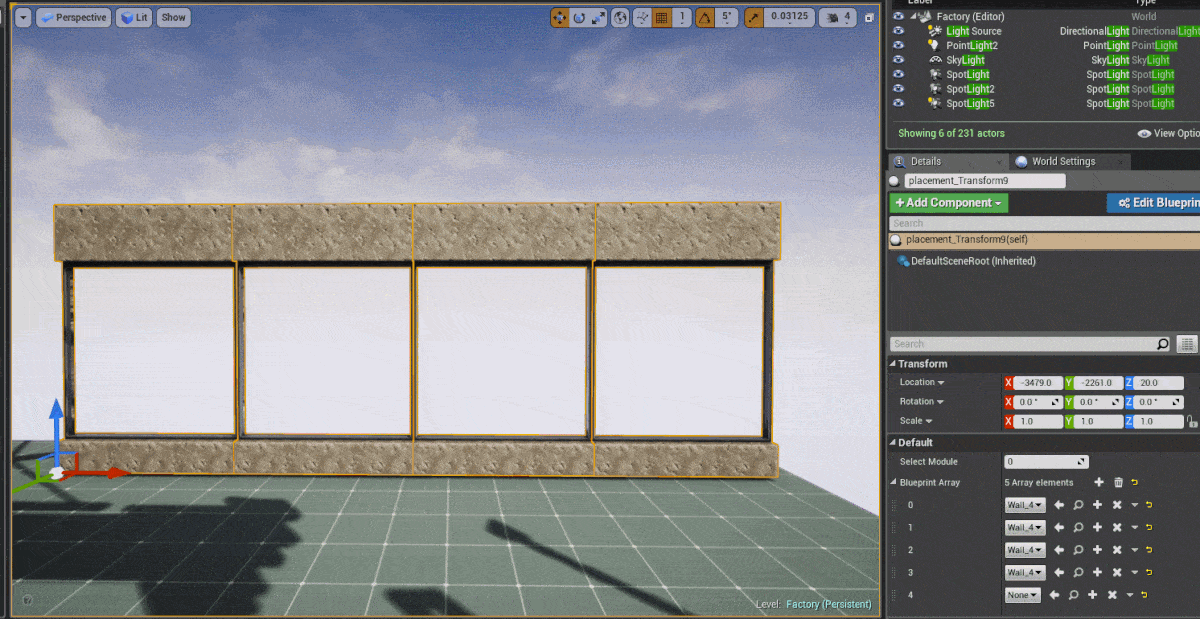
Task: Open the Show flags menu
Action: click(x=174, y=17)
